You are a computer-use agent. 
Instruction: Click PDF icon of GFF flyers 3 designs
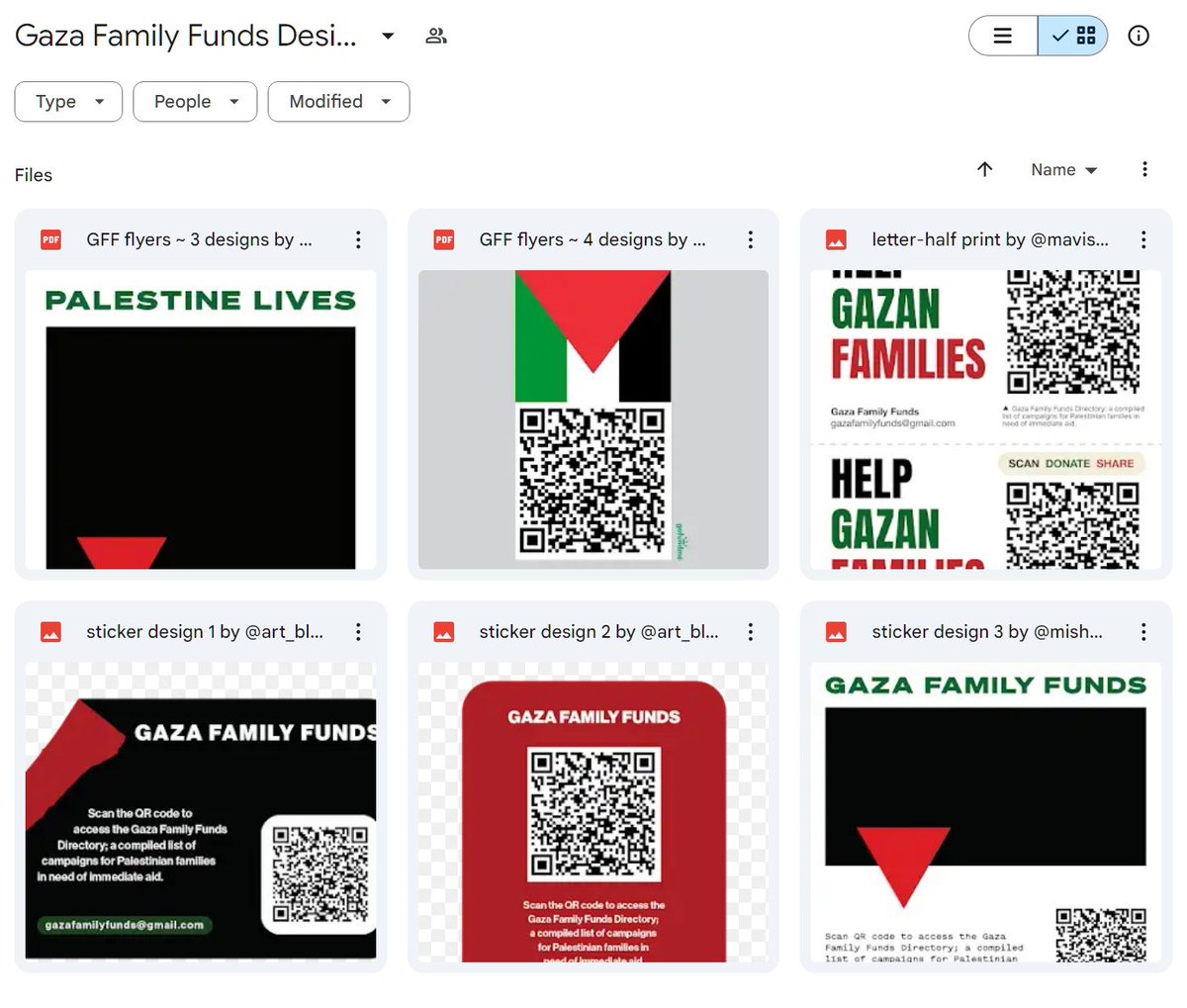click(x=50, y=239)
